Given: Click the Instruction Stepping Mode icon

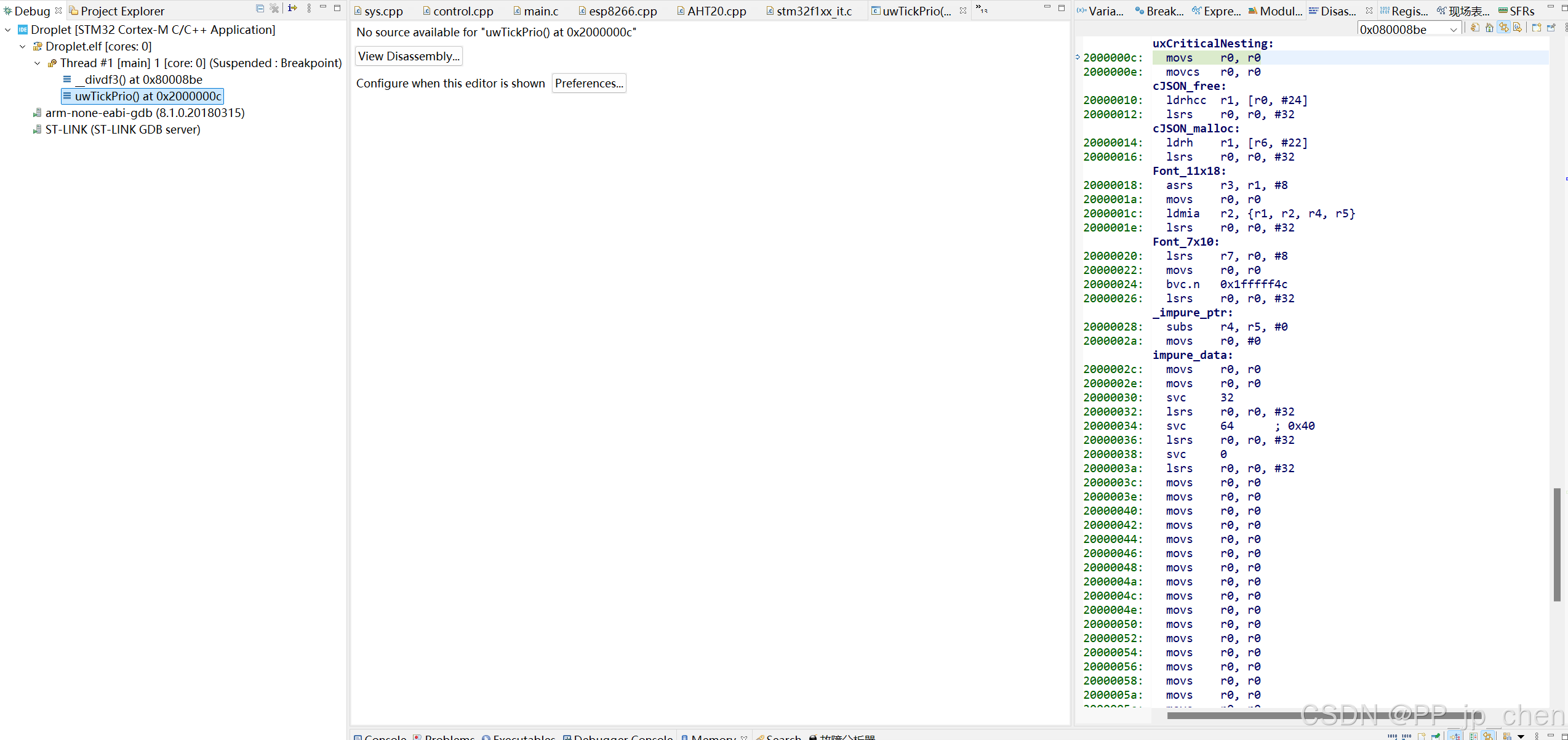Looking at the screenshot, I should coord(292,9).
